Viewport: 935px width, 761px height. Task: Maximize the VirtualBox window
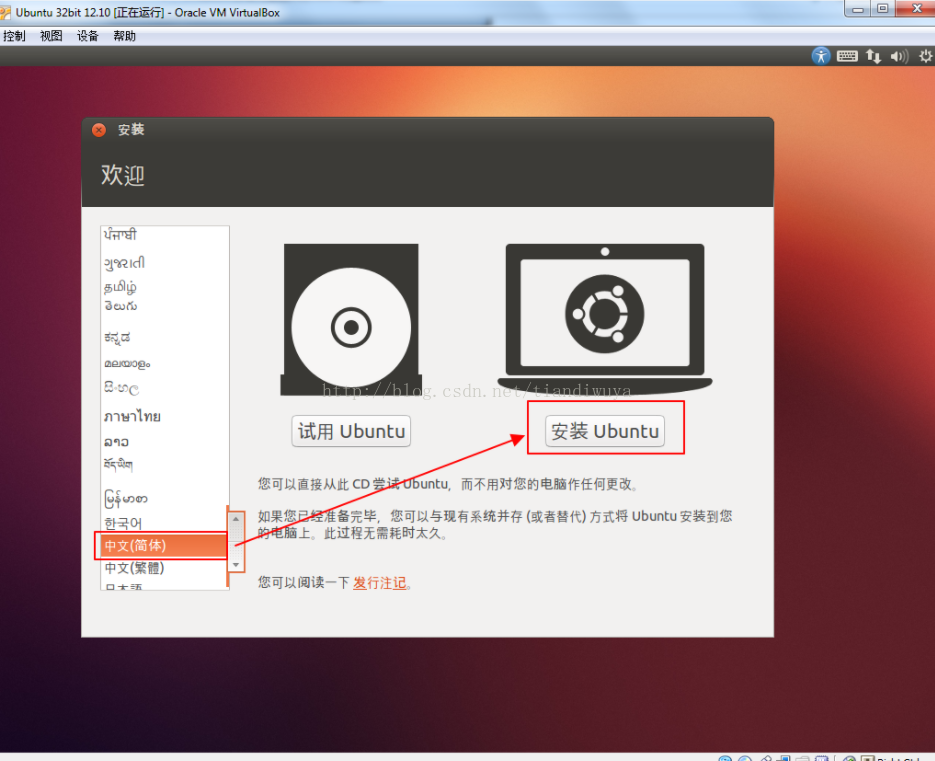pyautogui.click(x=883, y=8)
